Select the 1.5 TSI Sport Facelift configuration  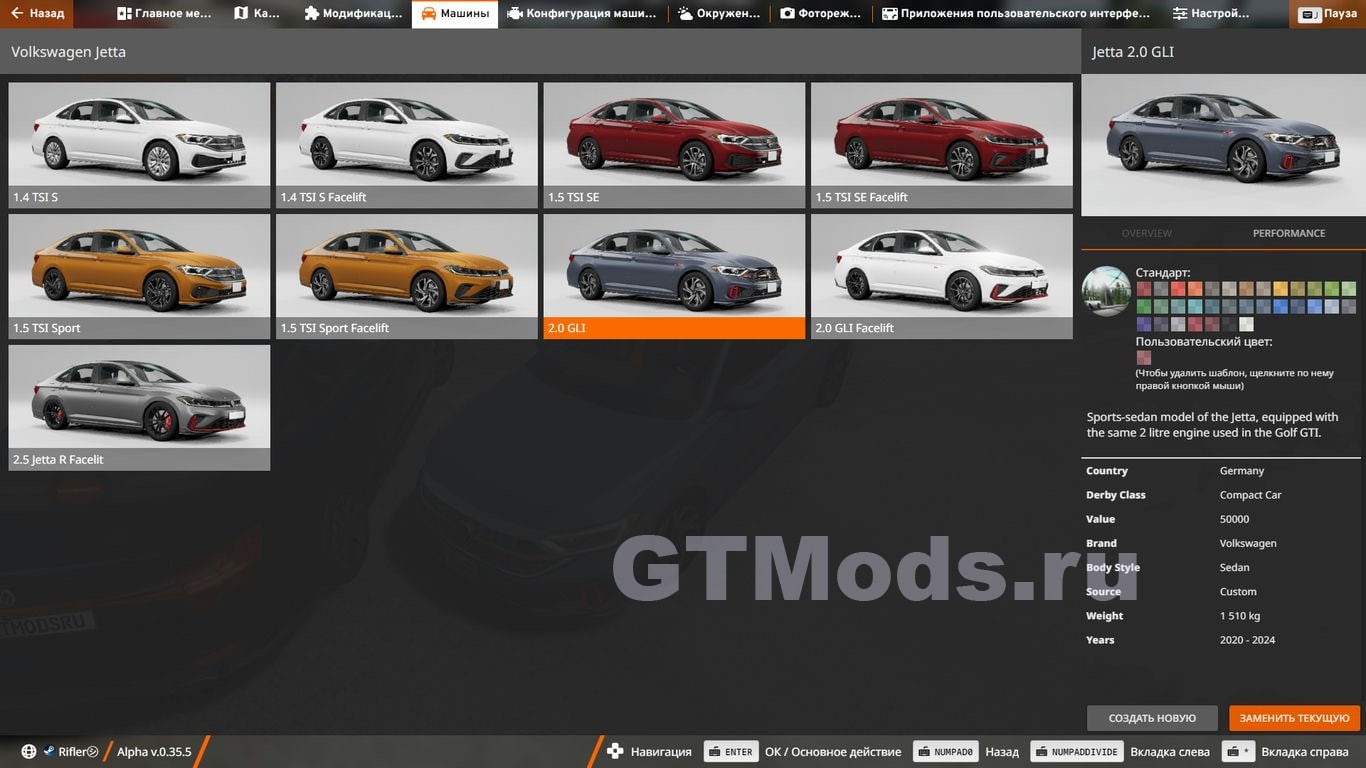[x=407, y=276]
